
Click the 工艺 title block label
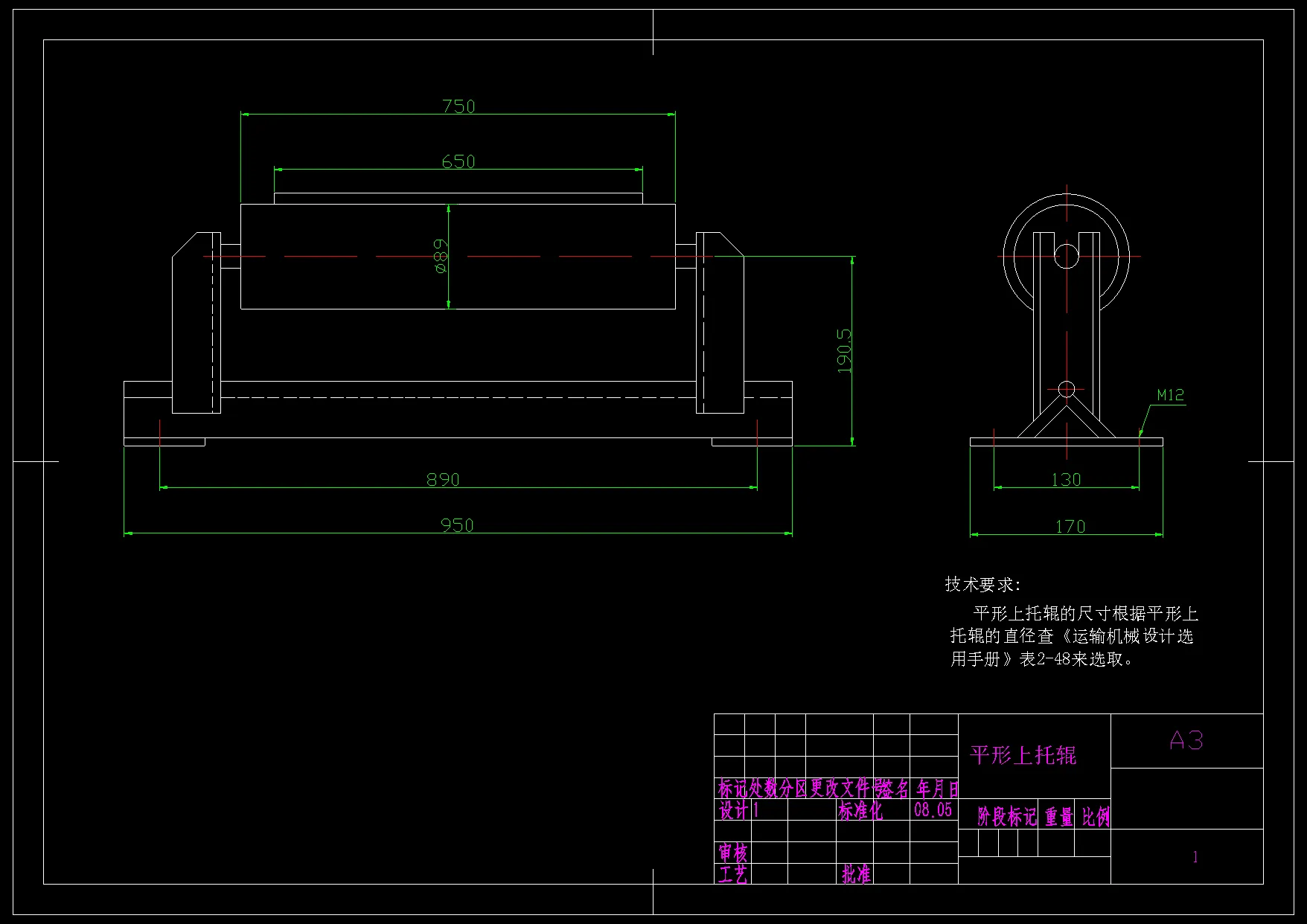[x=733, y=874]
